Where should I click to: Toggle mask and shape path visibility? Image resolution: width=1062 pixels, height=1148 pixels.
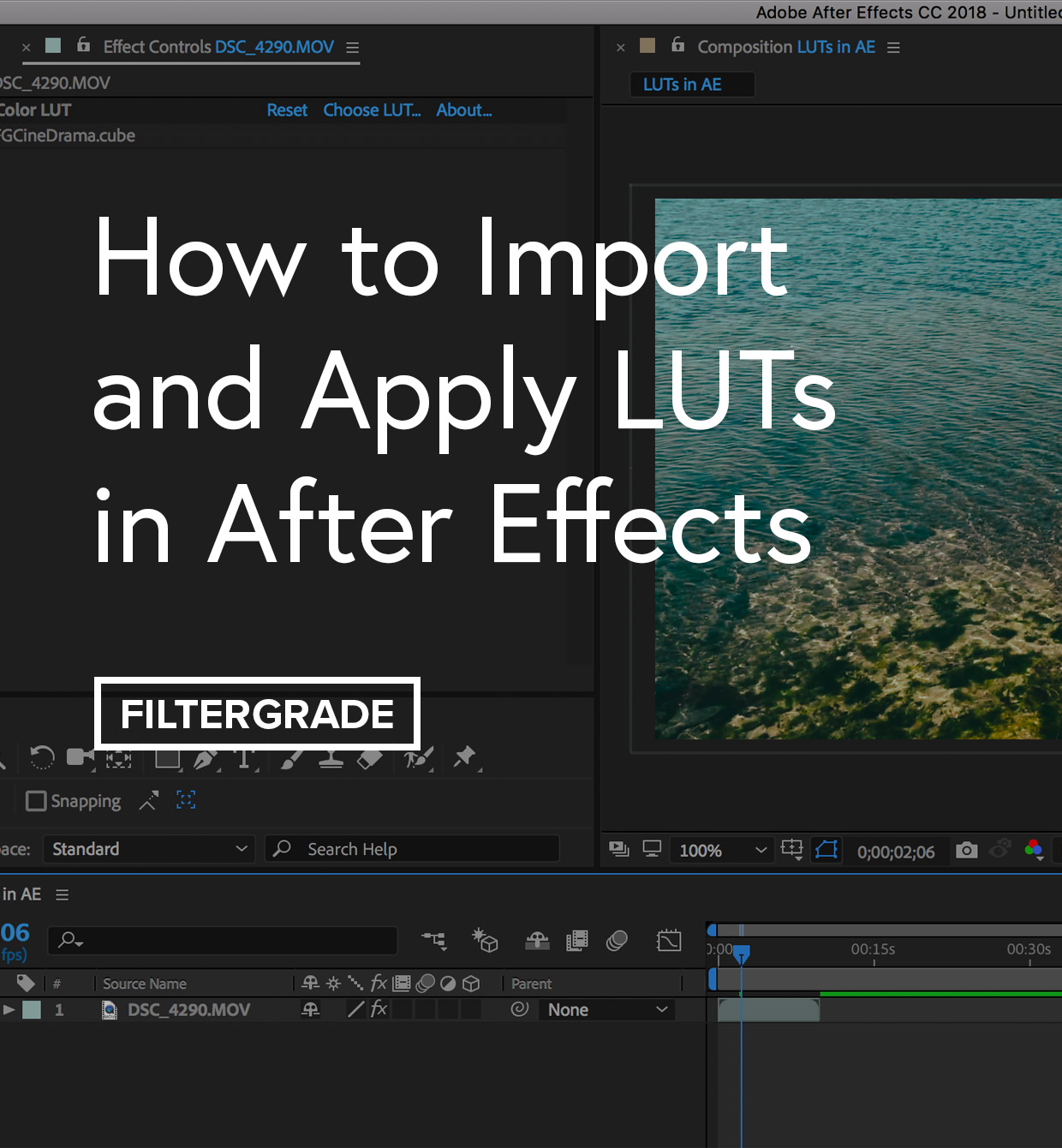pos(826,850)
